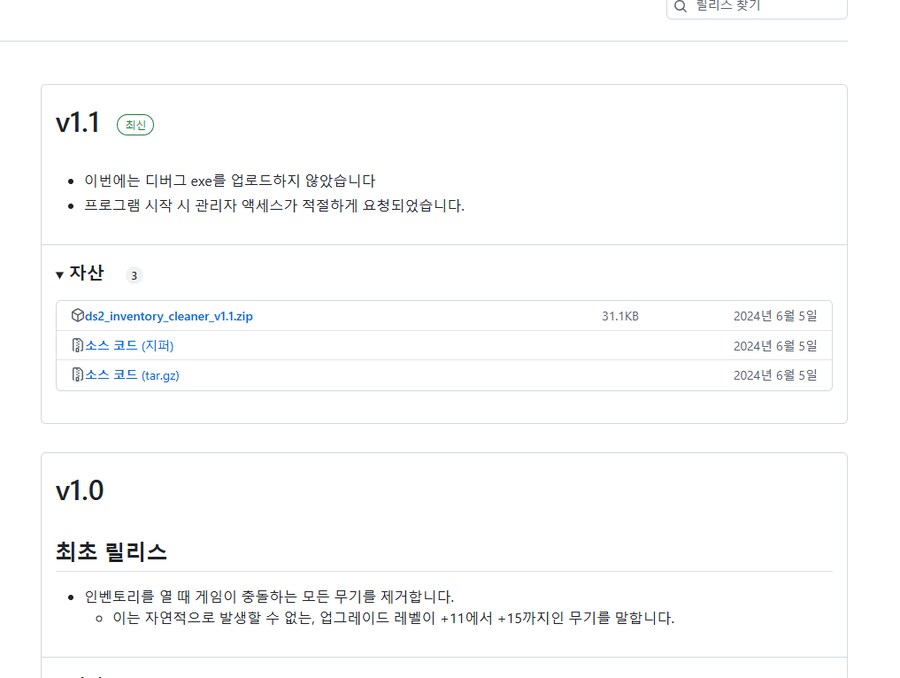Click the search magnifier icon in release finder

click(x=680, y=6)
